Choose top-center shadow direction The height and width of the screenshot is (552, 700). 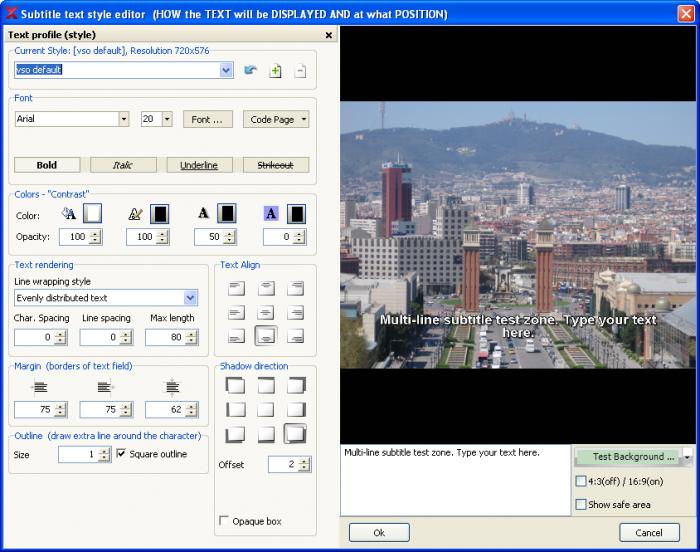pos(266,385)
